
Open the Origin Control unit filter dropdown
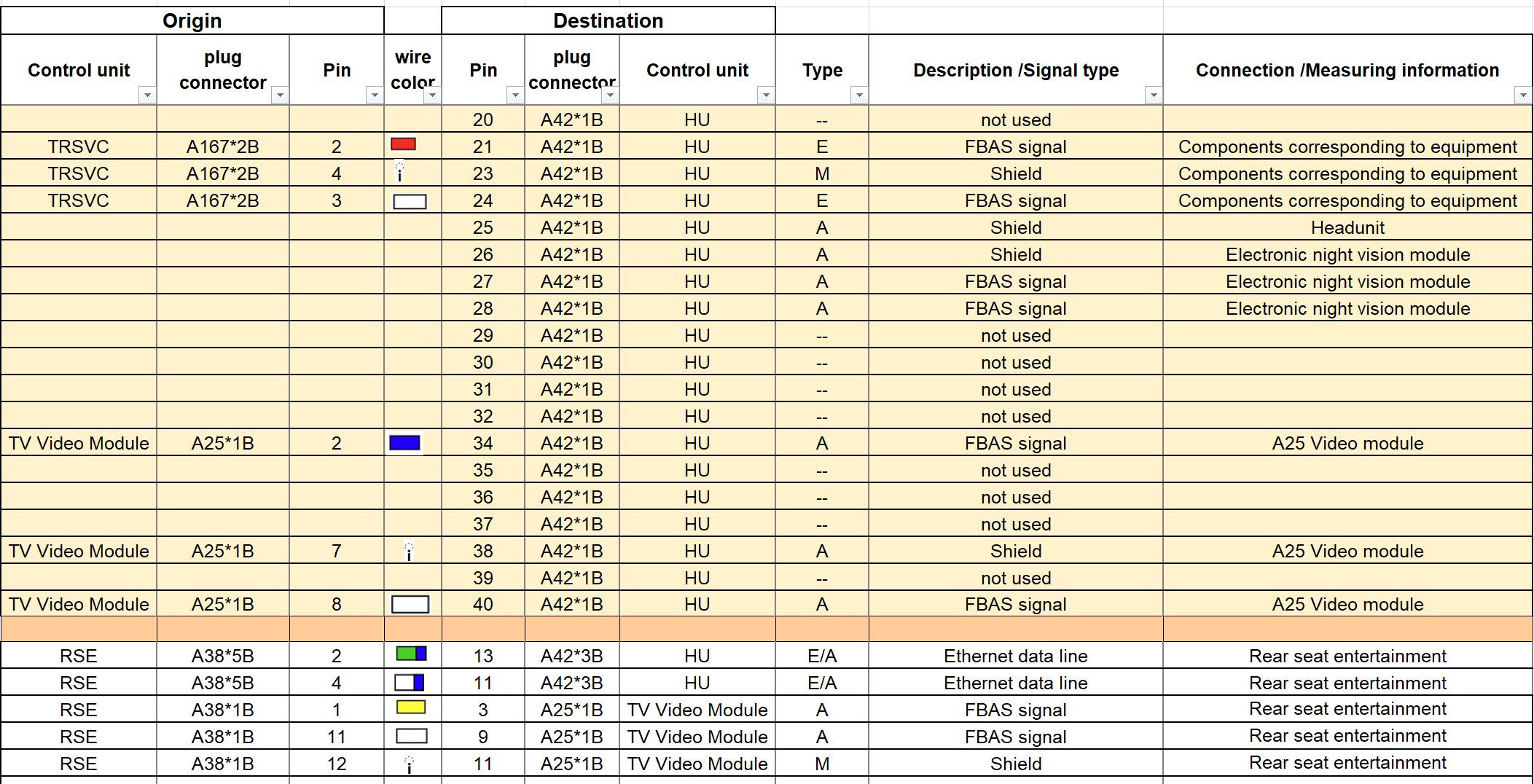coord(147,95)
